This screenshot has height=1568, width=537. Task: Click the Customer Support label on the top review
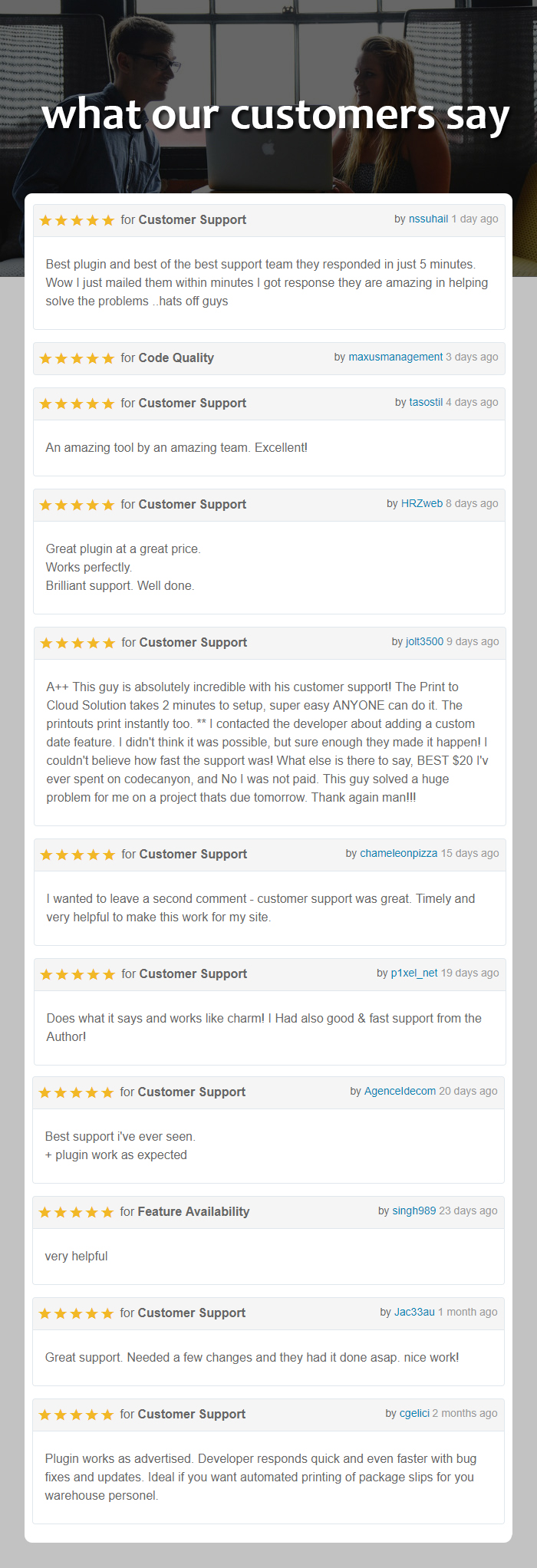point(192,219)
